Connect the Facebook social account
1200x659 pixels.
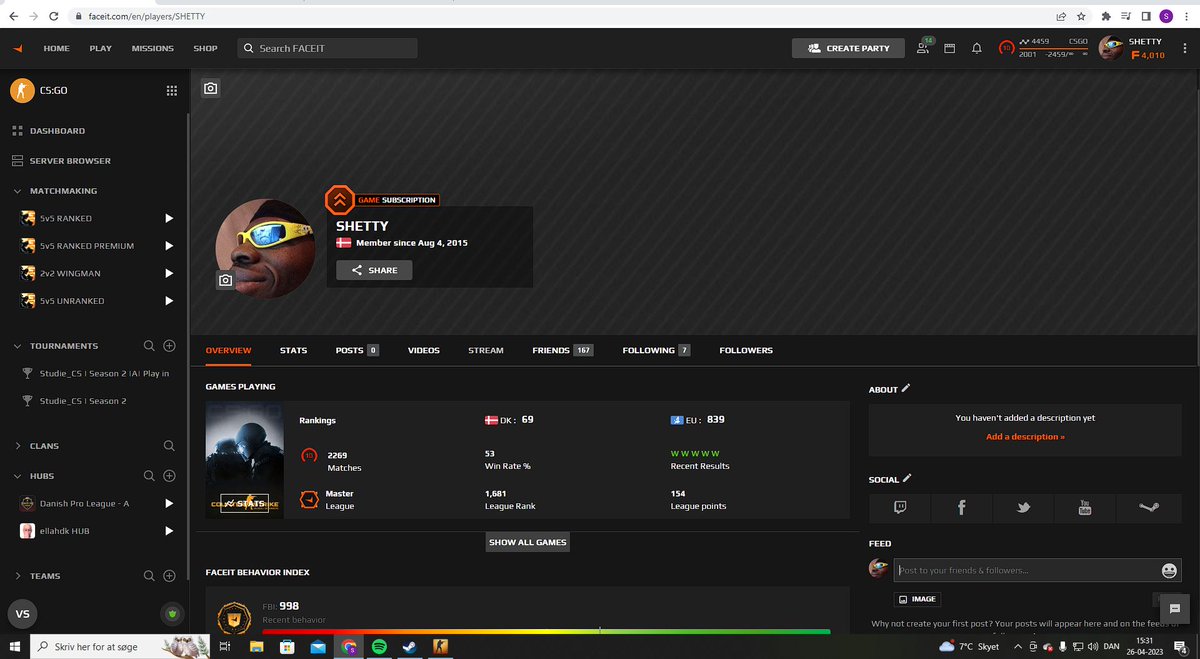(x=961, y=507)
